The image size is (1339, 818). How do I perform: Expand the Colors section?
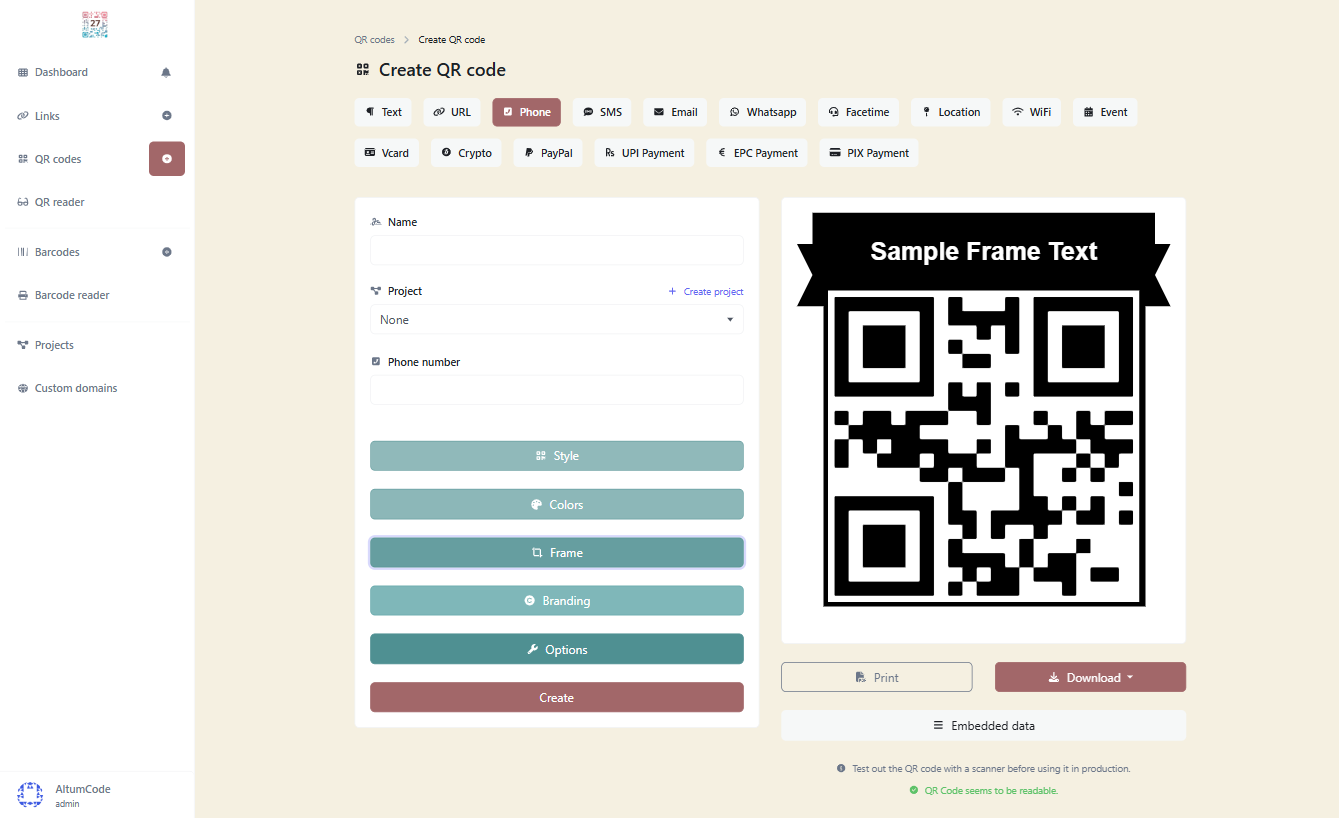point(557,504)
